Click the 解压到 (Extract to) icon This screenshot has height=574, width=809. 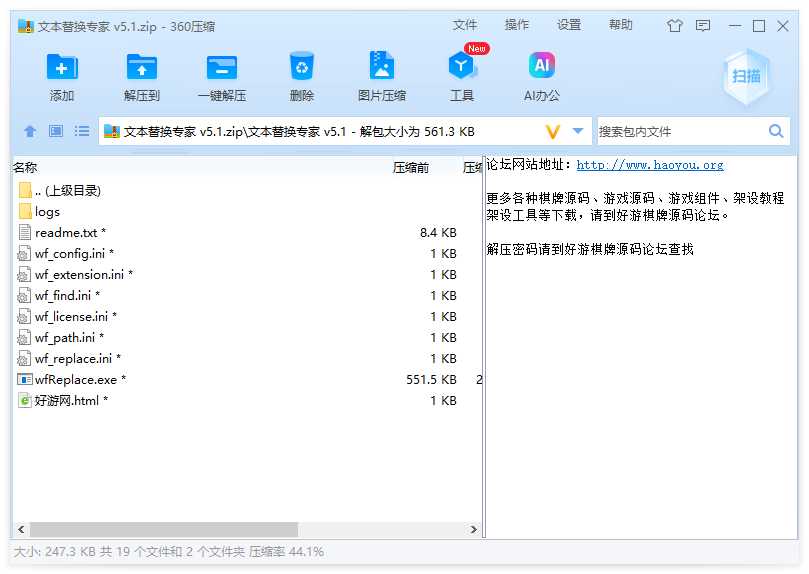point(142,67)
